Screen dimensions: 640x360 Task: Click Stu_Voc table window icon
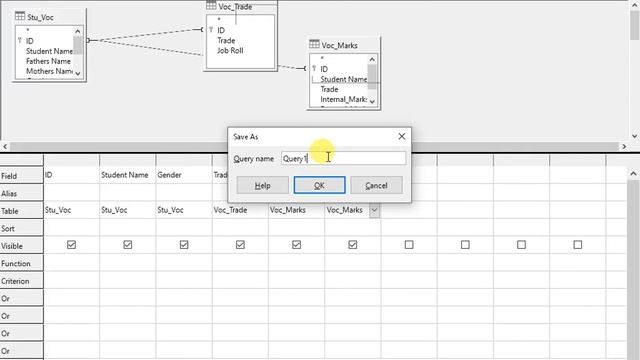coord(20,16)
